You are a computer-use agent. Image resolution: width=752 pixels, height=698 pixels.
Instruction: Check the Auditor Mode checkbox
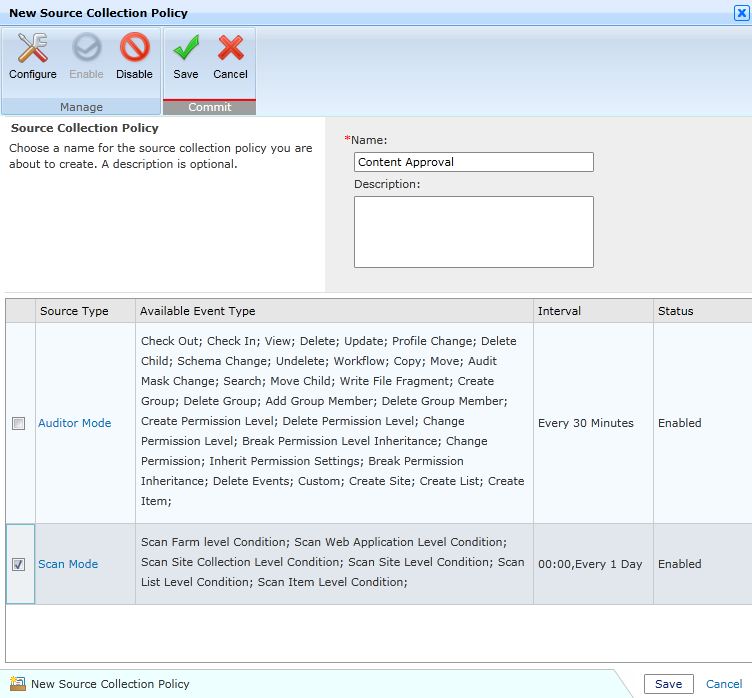pos(19,423)
